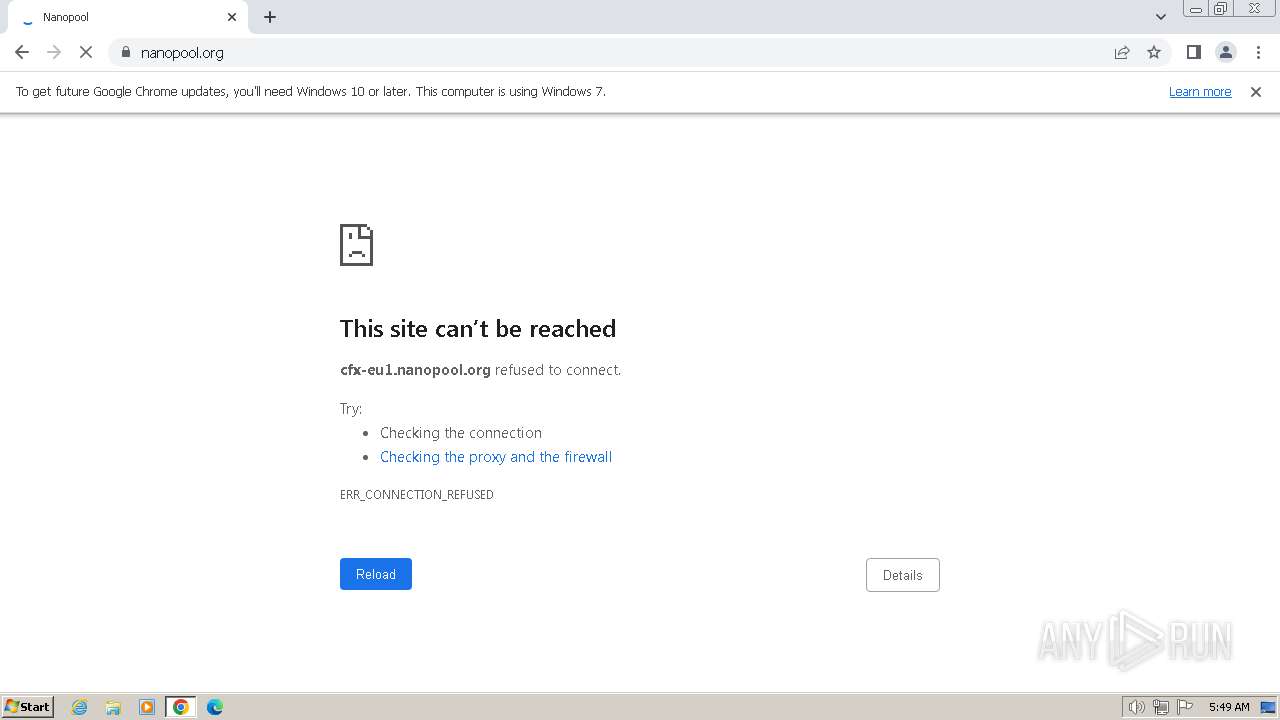
Task: Go back to the previous page
Action: [x=22, y=52]
